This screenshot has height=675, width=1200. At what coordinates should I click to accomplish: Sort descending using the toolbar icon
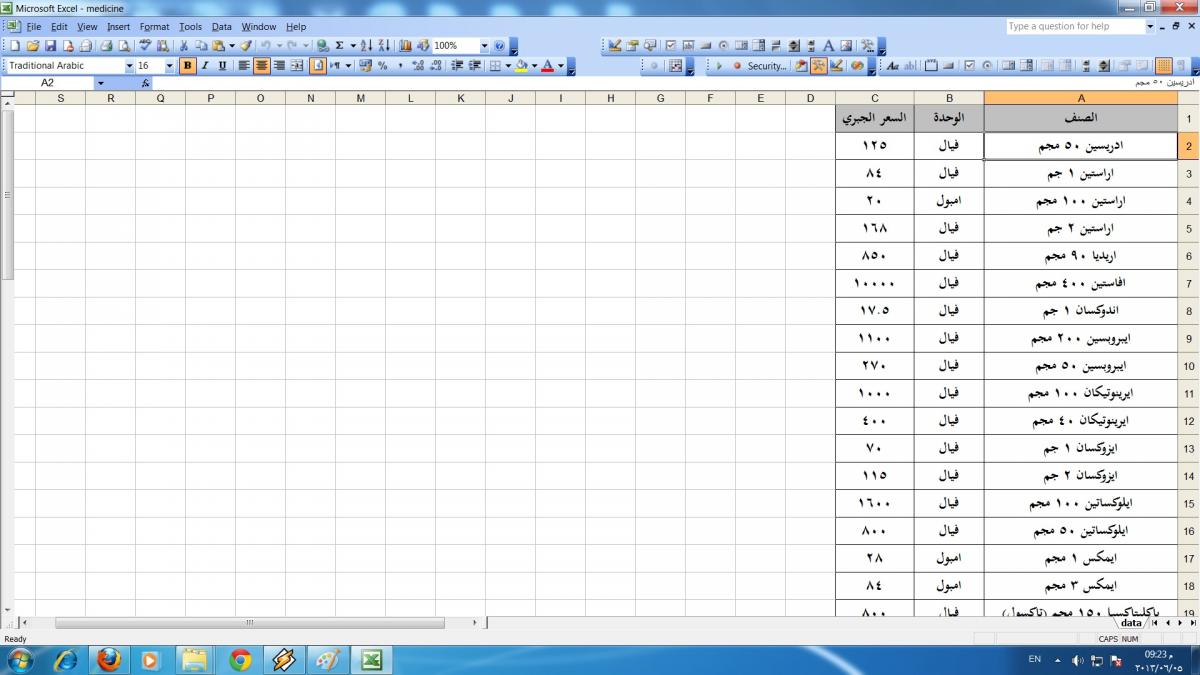384,46
